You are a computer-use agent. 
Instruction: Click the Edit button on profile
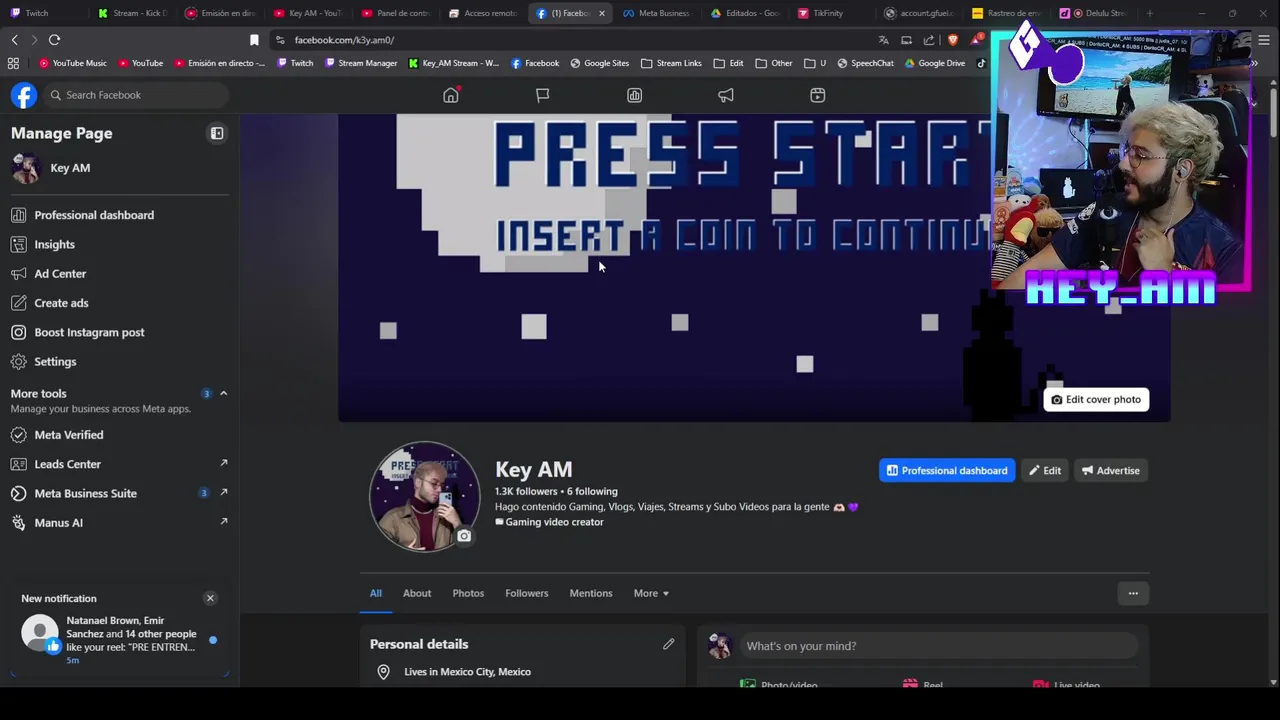(1045, 470)
